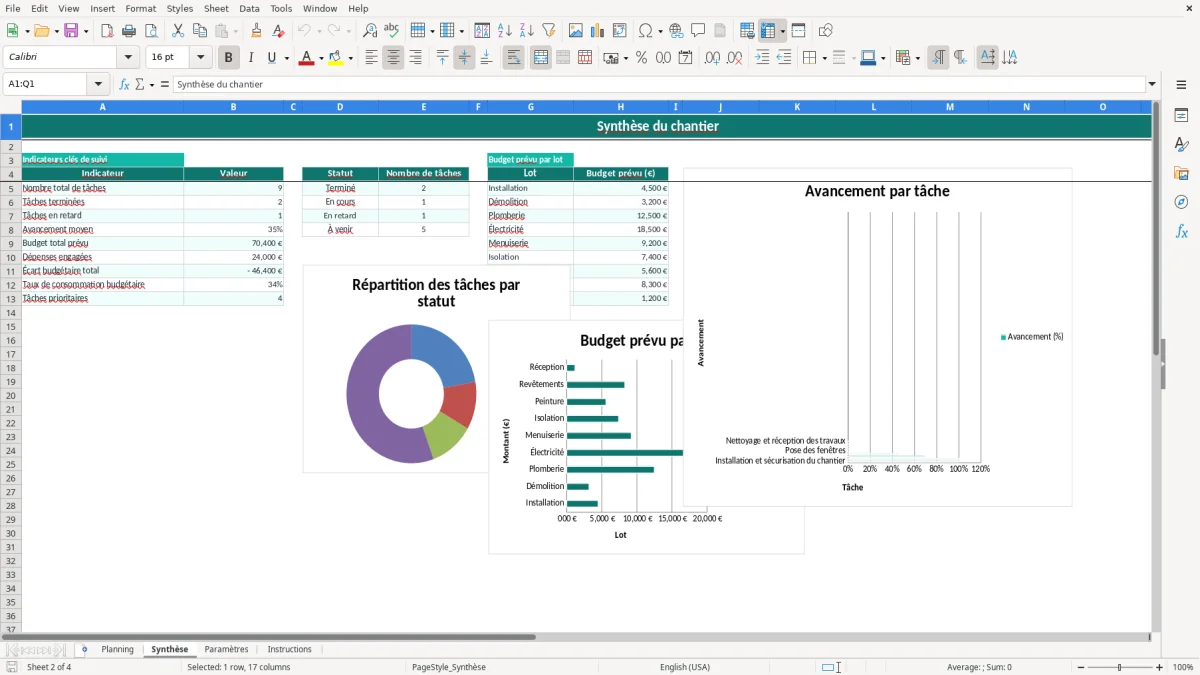Expand the Name Box dropdown
The height and width of the screenshot is (675, 1200).
coord(98,84)
